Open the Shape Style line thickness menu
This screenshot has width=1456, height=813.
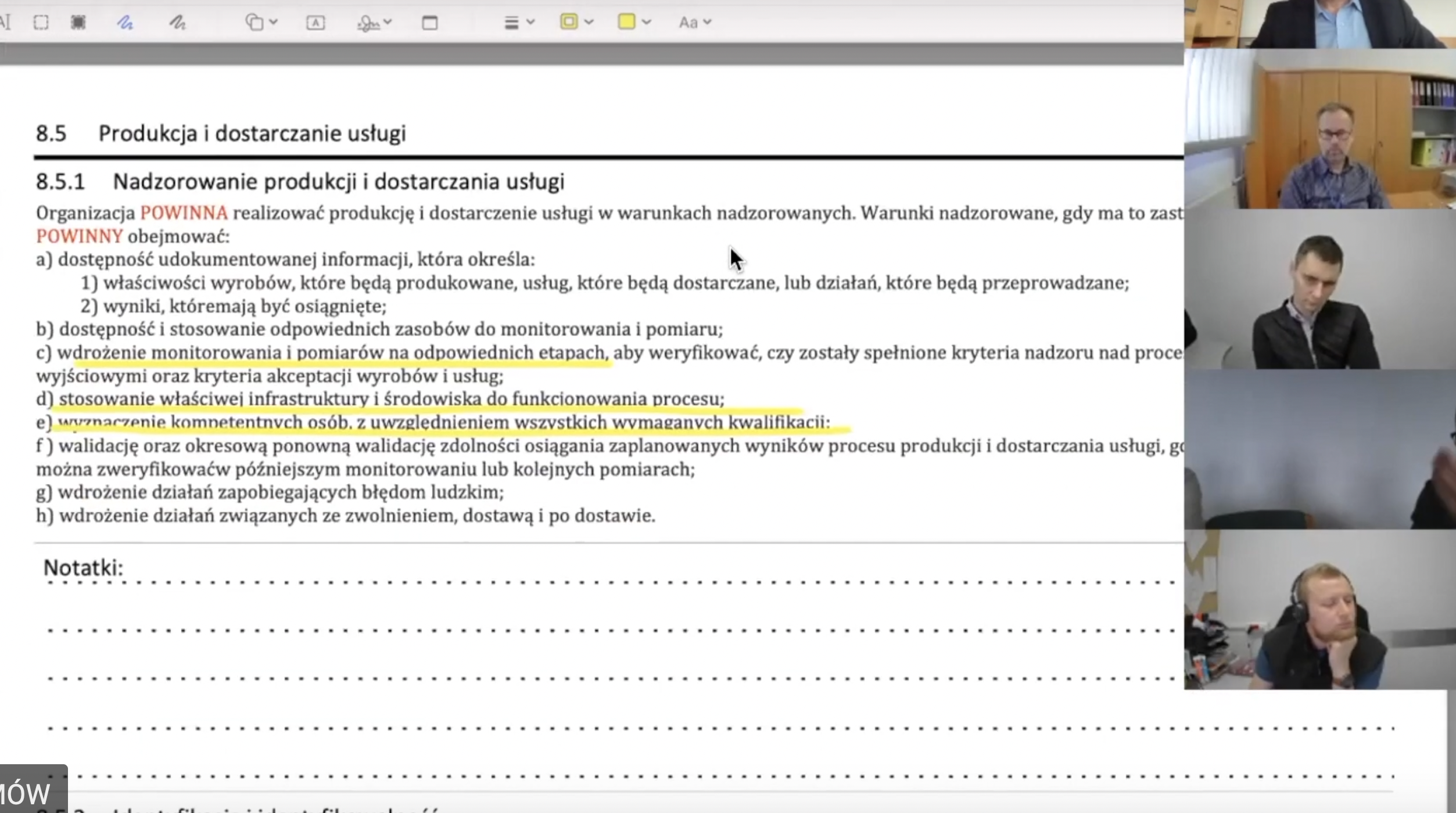pyautogui.click(x=518, y=23)
